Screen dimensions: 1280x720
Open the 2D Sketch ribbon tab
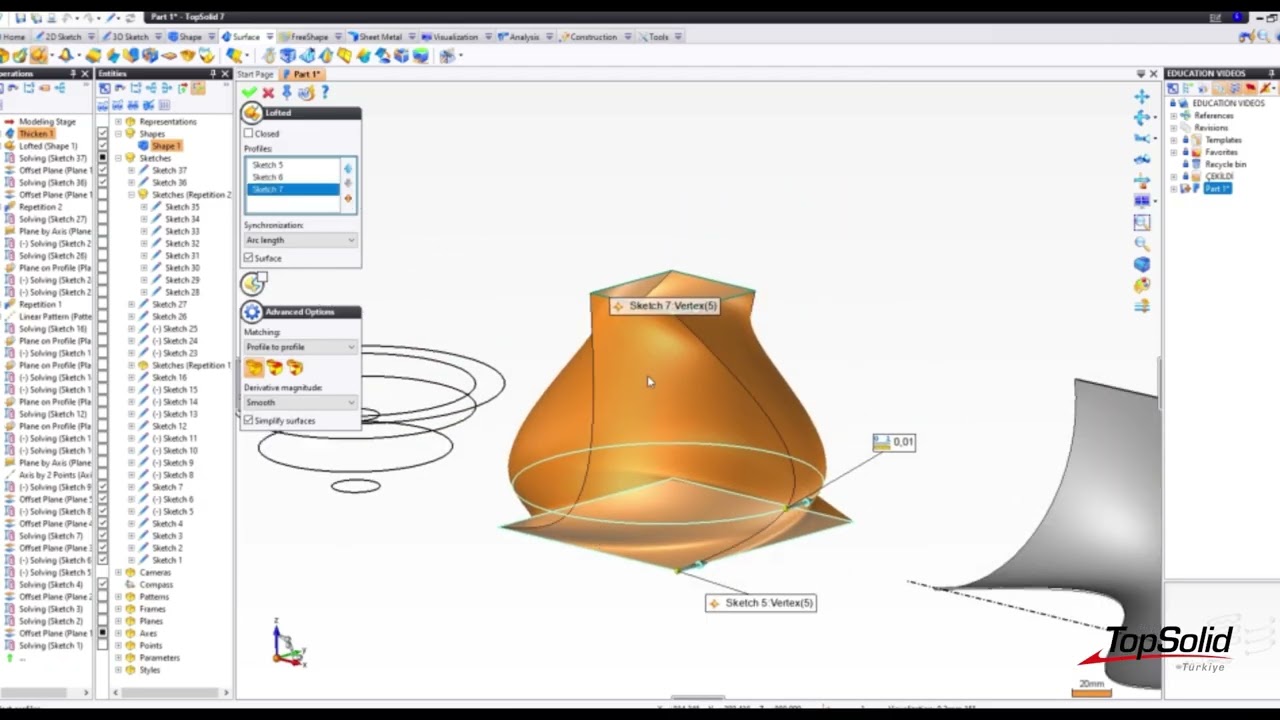pyautogui.click(x=62, y=37)
